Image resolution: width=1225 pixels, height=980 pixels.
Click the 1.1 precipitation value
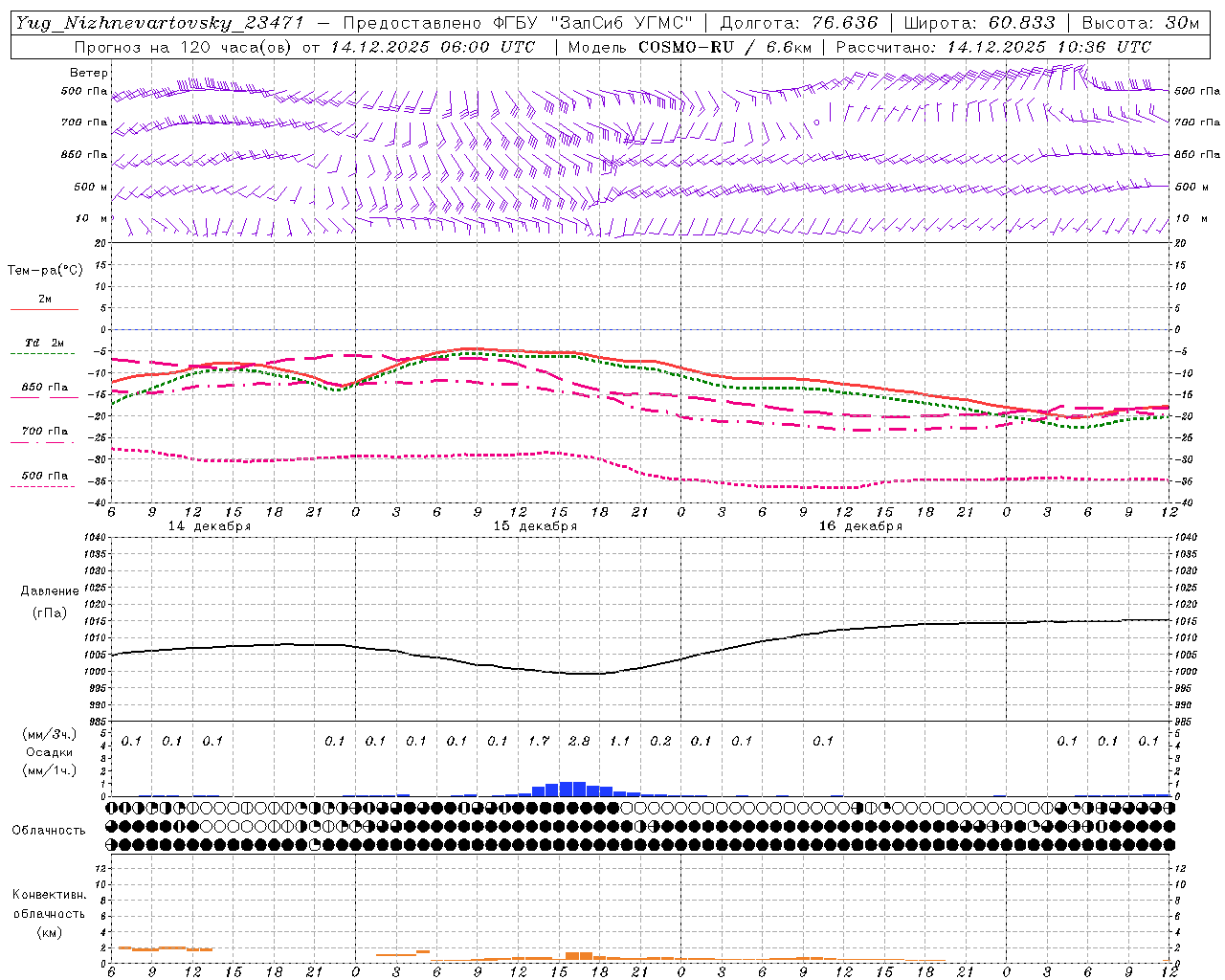[x=620, y=741]
